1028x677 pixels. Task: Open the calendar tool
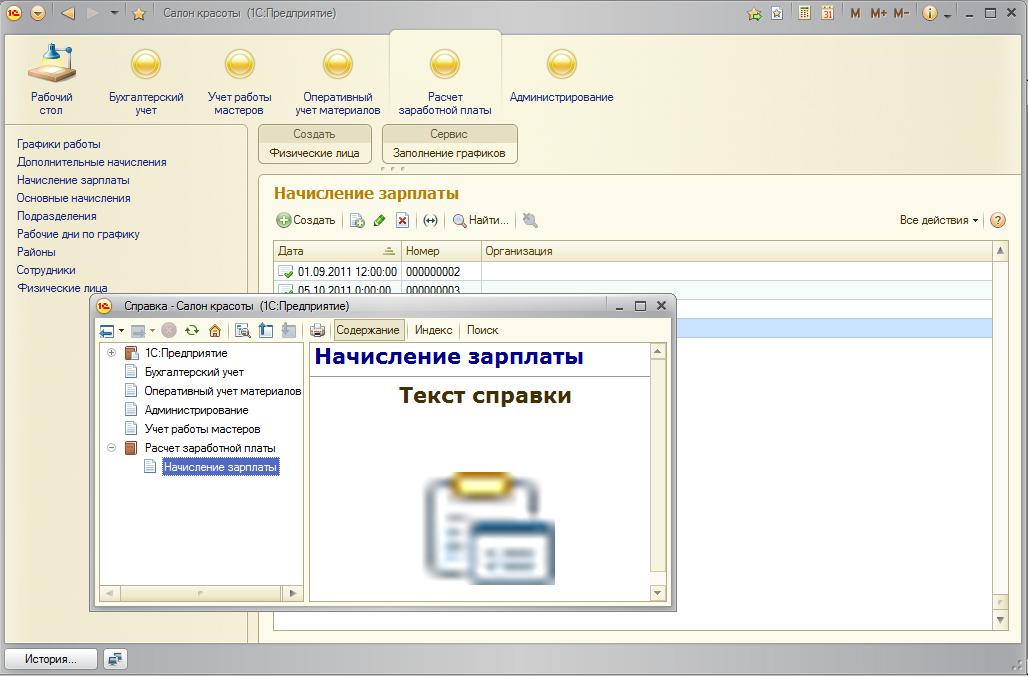pos(827,13)
